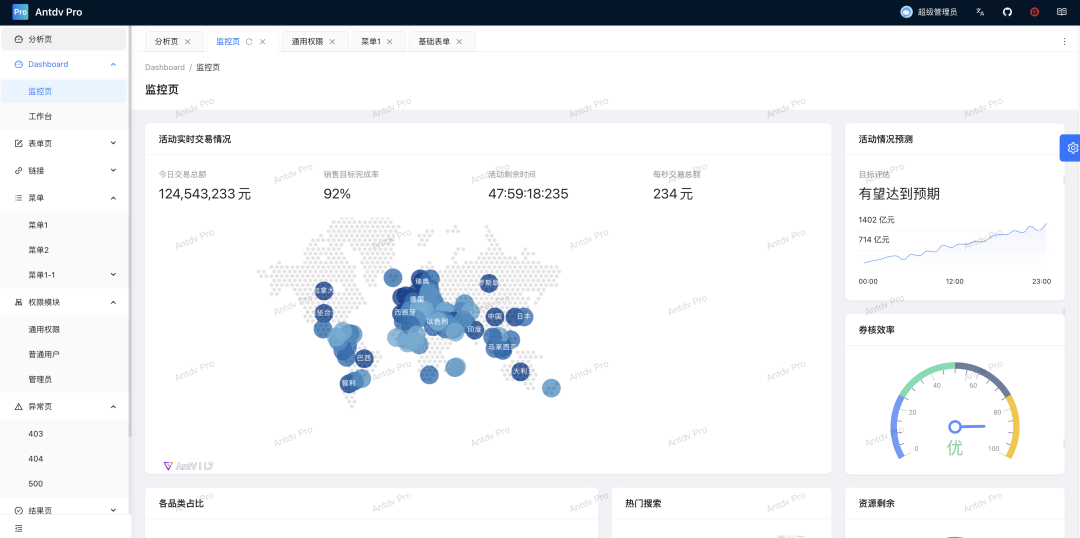Collapse sidebar using bottom fold icon
Viewport: 1080px width, 538px height.
click(x=19, y=528)
